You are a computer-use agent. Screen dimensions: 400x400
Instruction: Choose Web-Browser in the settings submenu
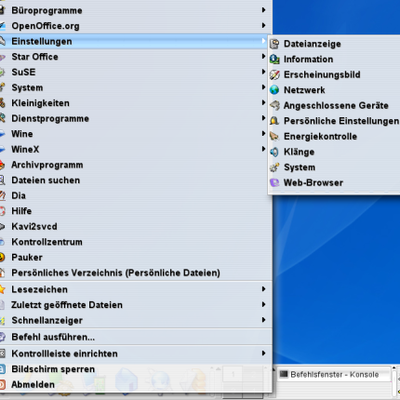click(x=334, y=183)
